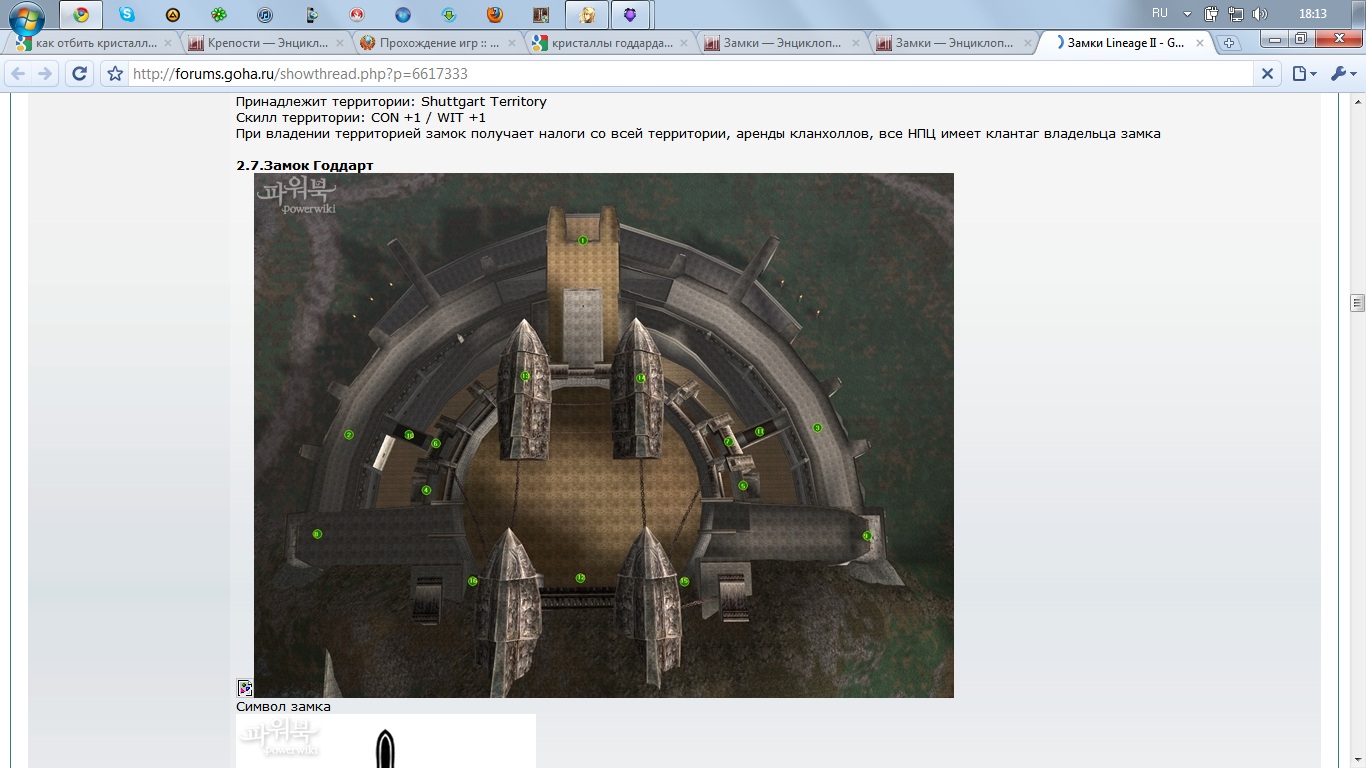The image size is (1366, 768).
Task: Click the page vertical scrollbar thumb
Action: (1357, 303)
